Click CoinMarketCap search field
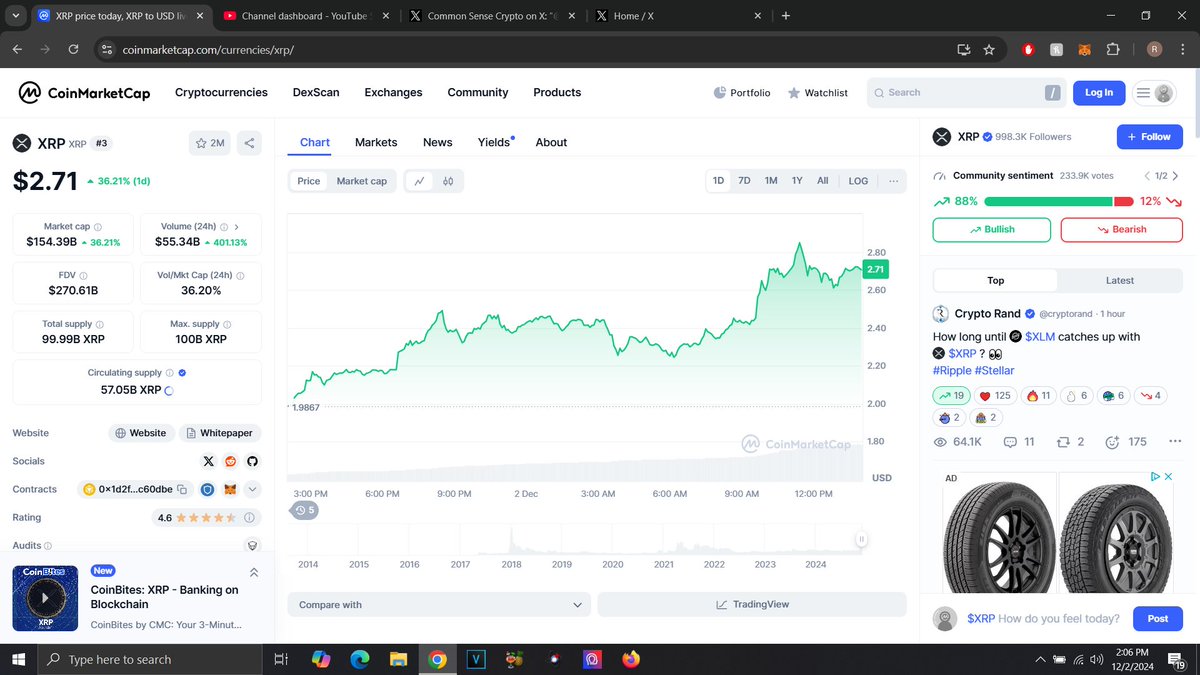 click(x=967, y=93)
